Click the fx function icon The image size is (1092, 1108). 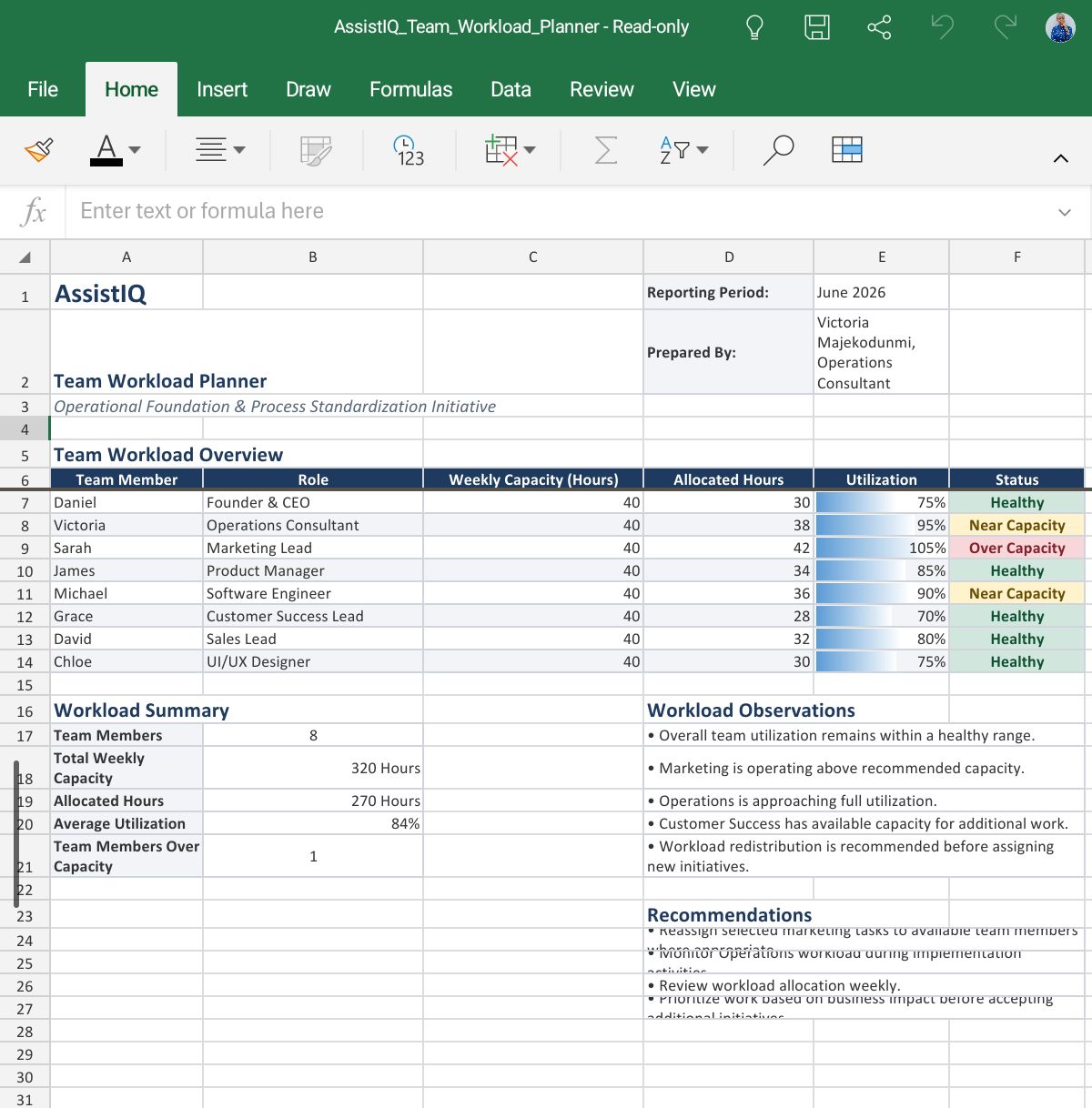[34, 211]
